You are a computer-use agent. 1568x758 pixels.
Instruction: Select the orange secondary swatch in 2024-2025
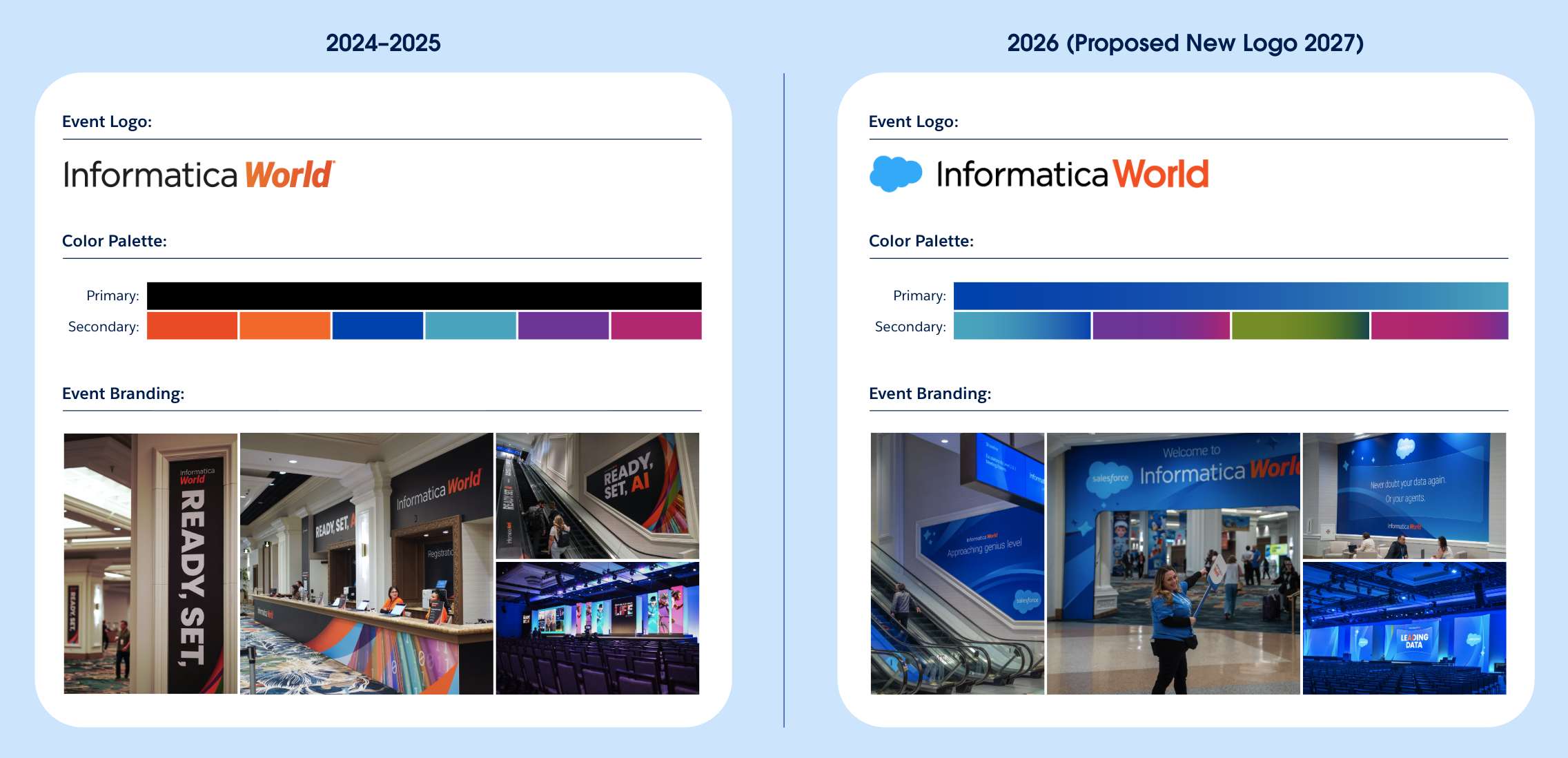tap(285, 326)
